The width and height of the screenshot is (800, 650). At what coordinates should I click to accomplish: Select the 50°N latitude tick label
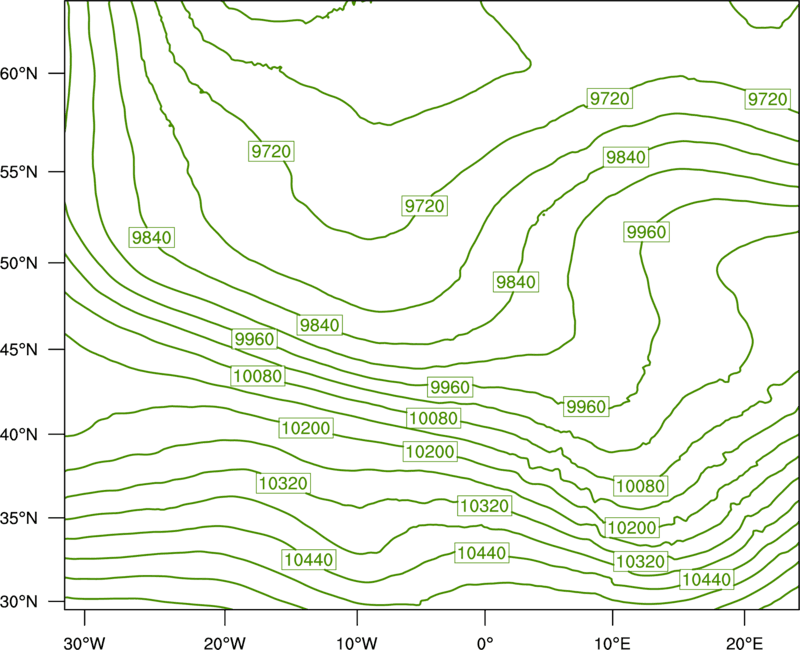tap(19, 263)
